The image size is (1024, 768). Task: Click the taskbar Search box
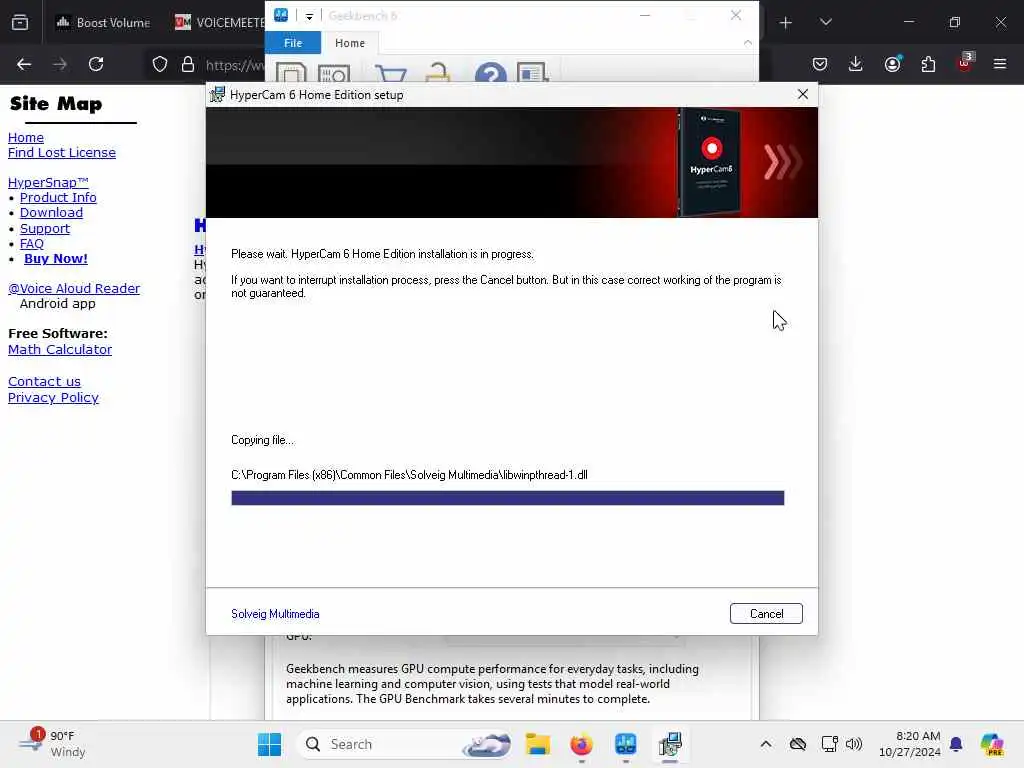point(404,744)
